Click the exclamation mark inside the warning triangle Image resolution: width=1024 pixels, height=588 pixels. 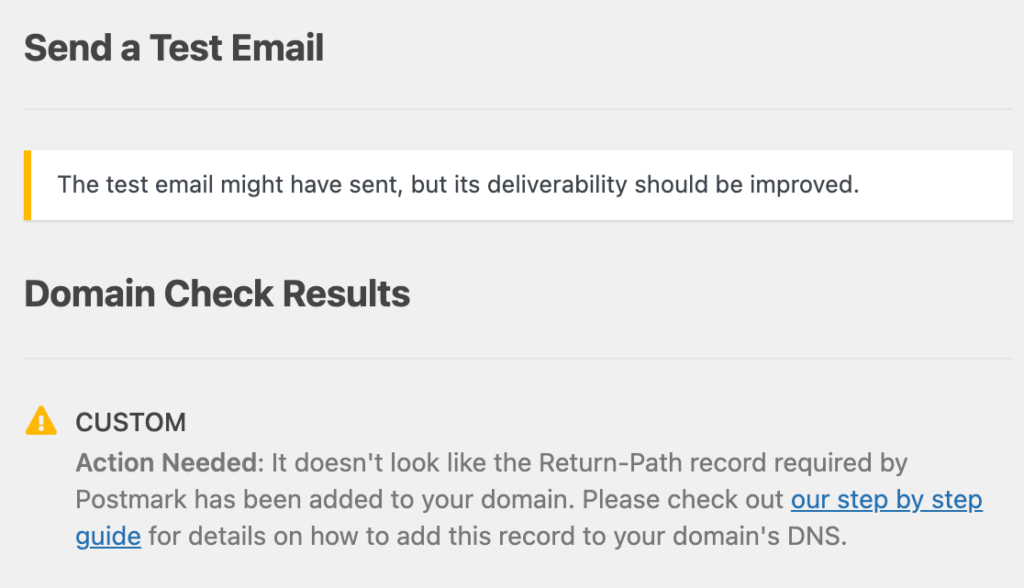click(x=39, y=425)
